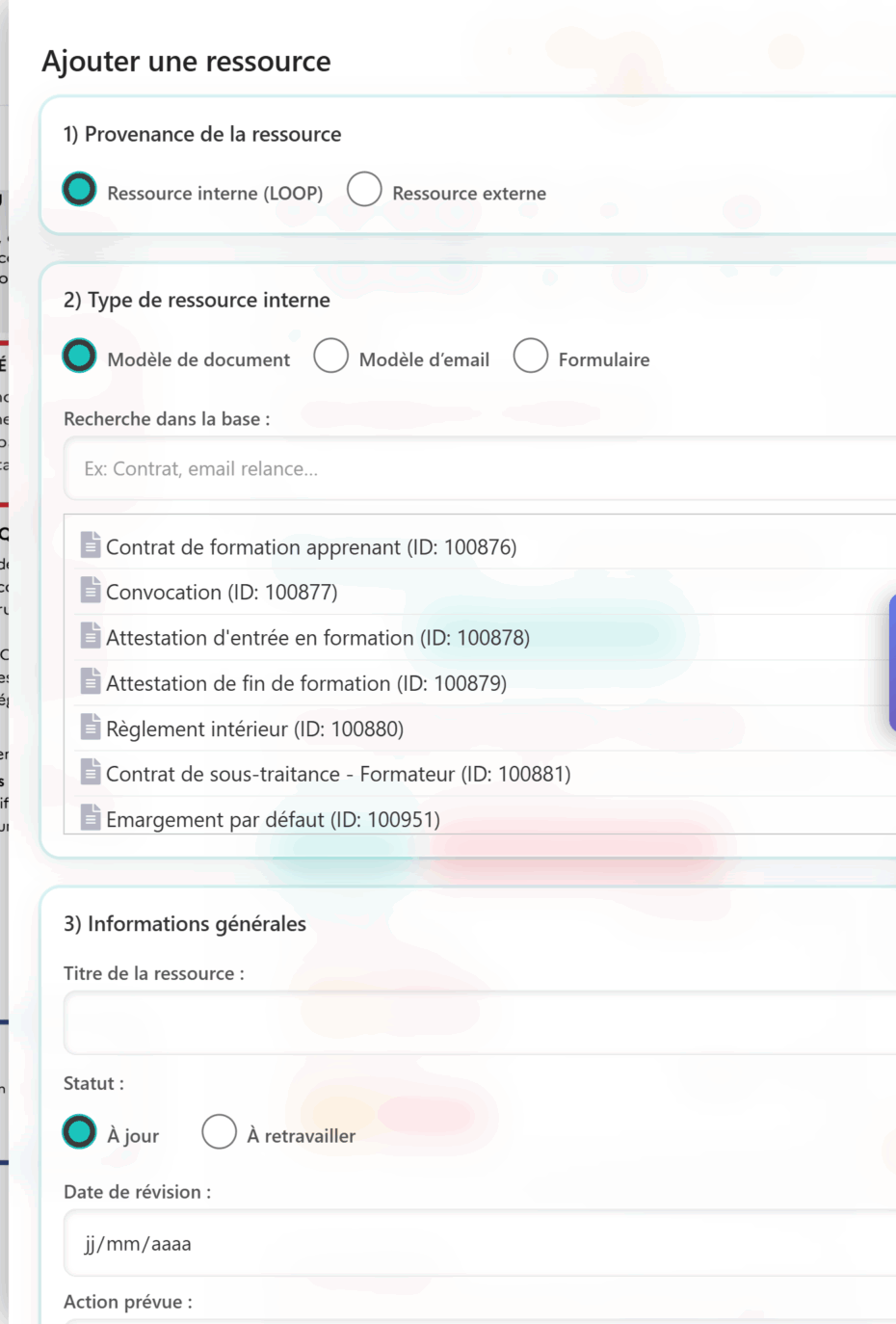
Task: Mark the status as À retravailler
Action: 219,1132
